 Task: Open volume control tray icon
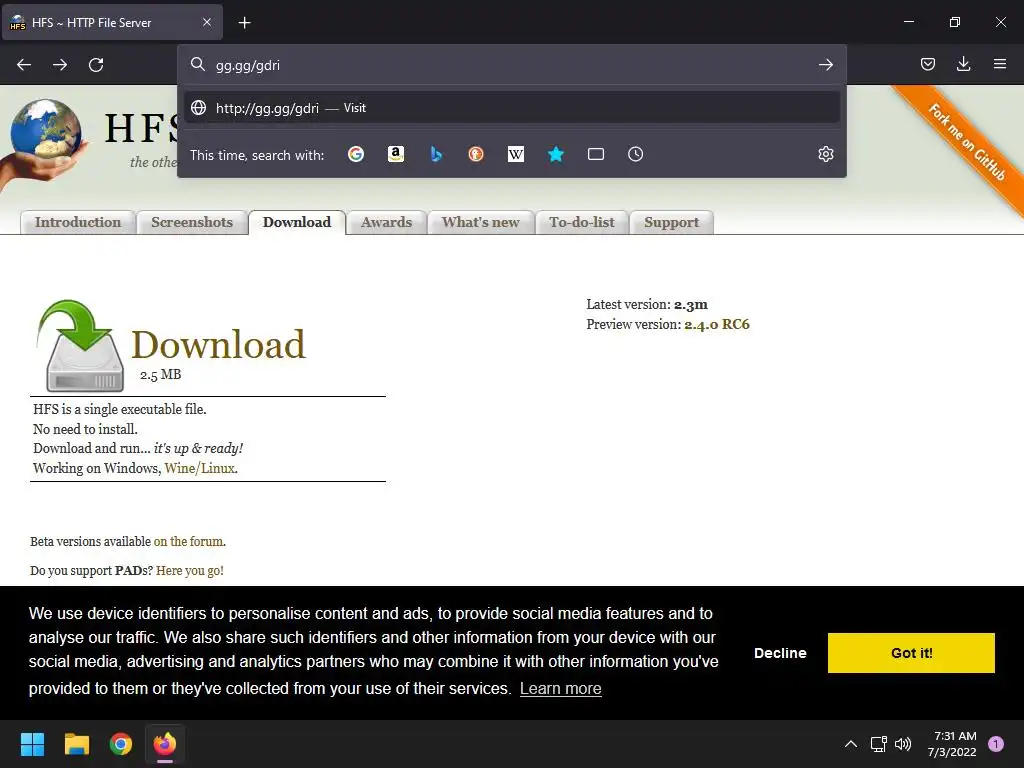point(903,744)
